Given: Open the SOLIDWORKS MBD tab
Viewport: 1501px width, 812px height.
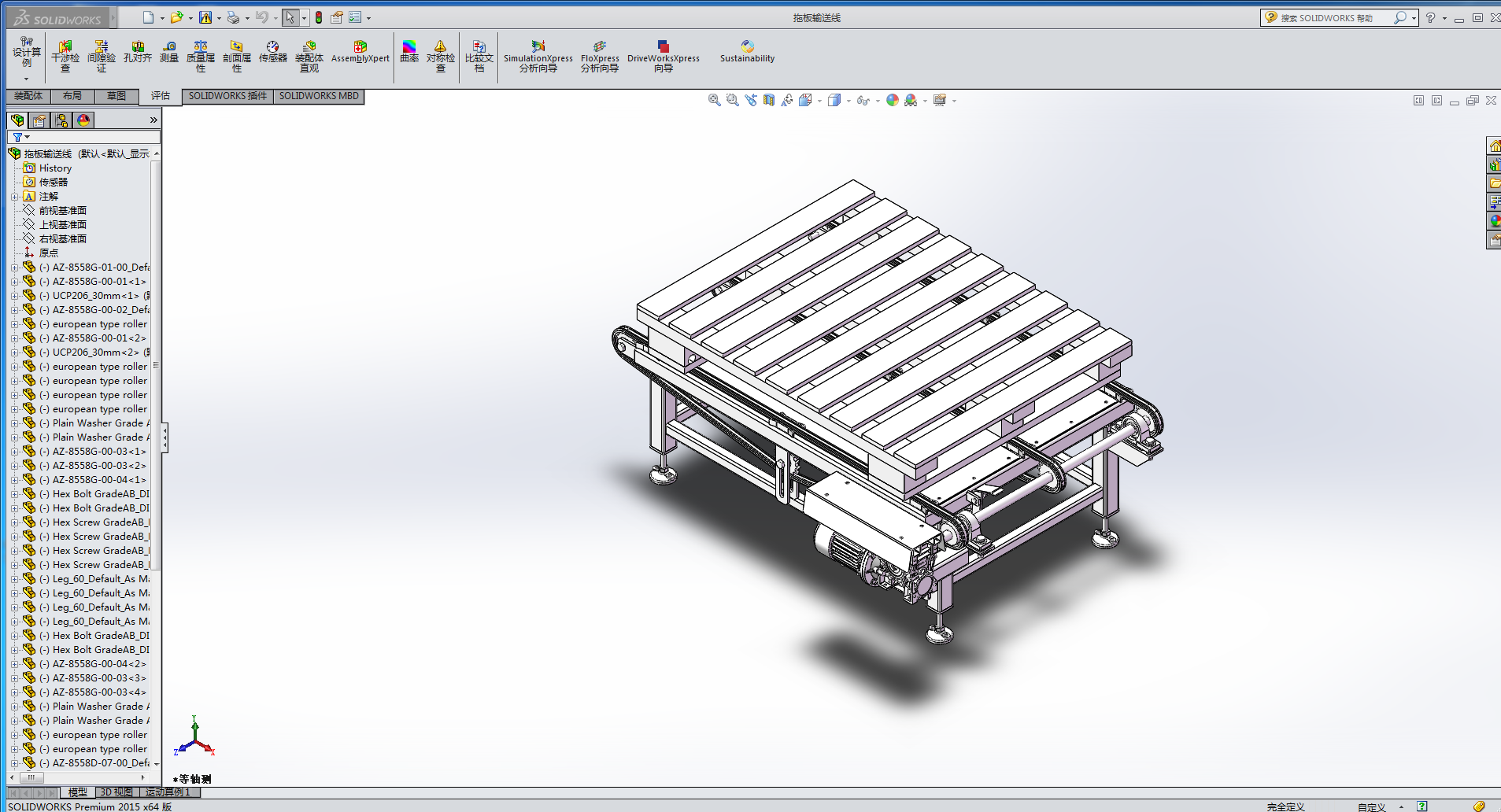Looking at the screenshot, I should [x=319, y=96].
